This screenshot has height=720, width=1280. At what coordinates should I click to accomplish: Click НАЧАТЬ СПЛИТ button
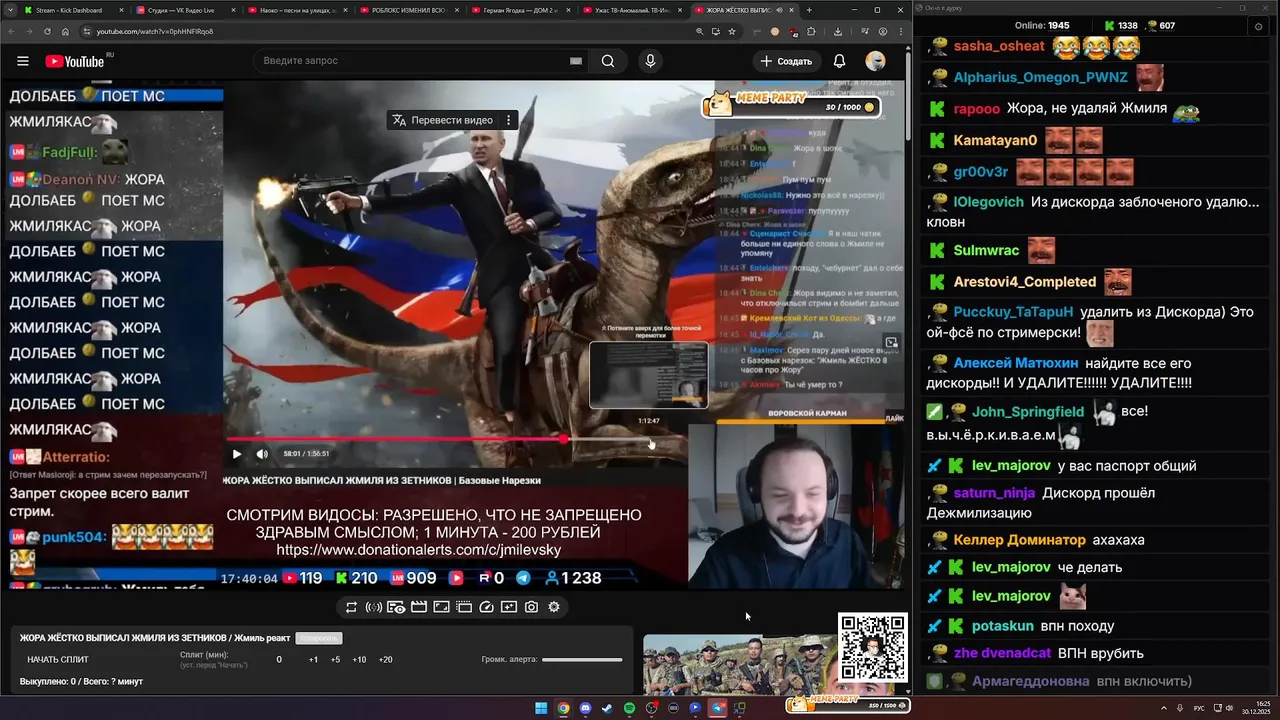pyautogui.click(x=58, y=660)
